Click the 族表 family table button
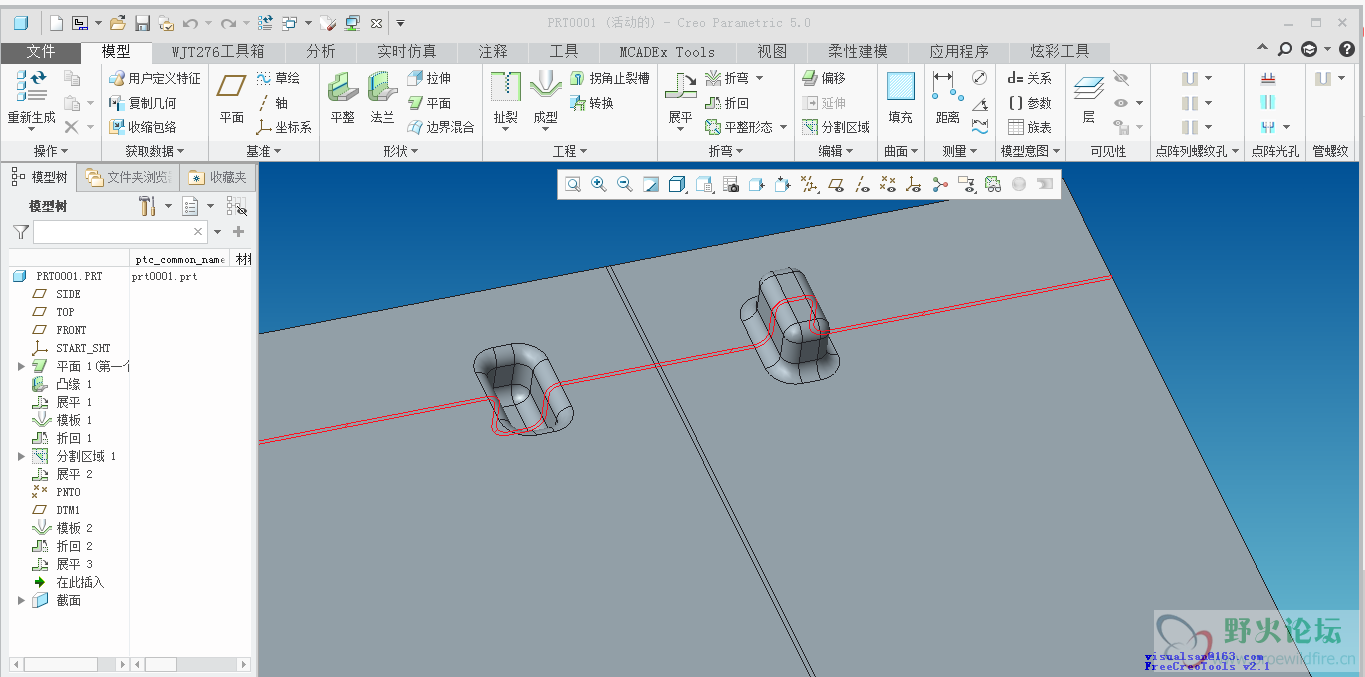The image size is (1365, 677). click(x=1030, y=127)
